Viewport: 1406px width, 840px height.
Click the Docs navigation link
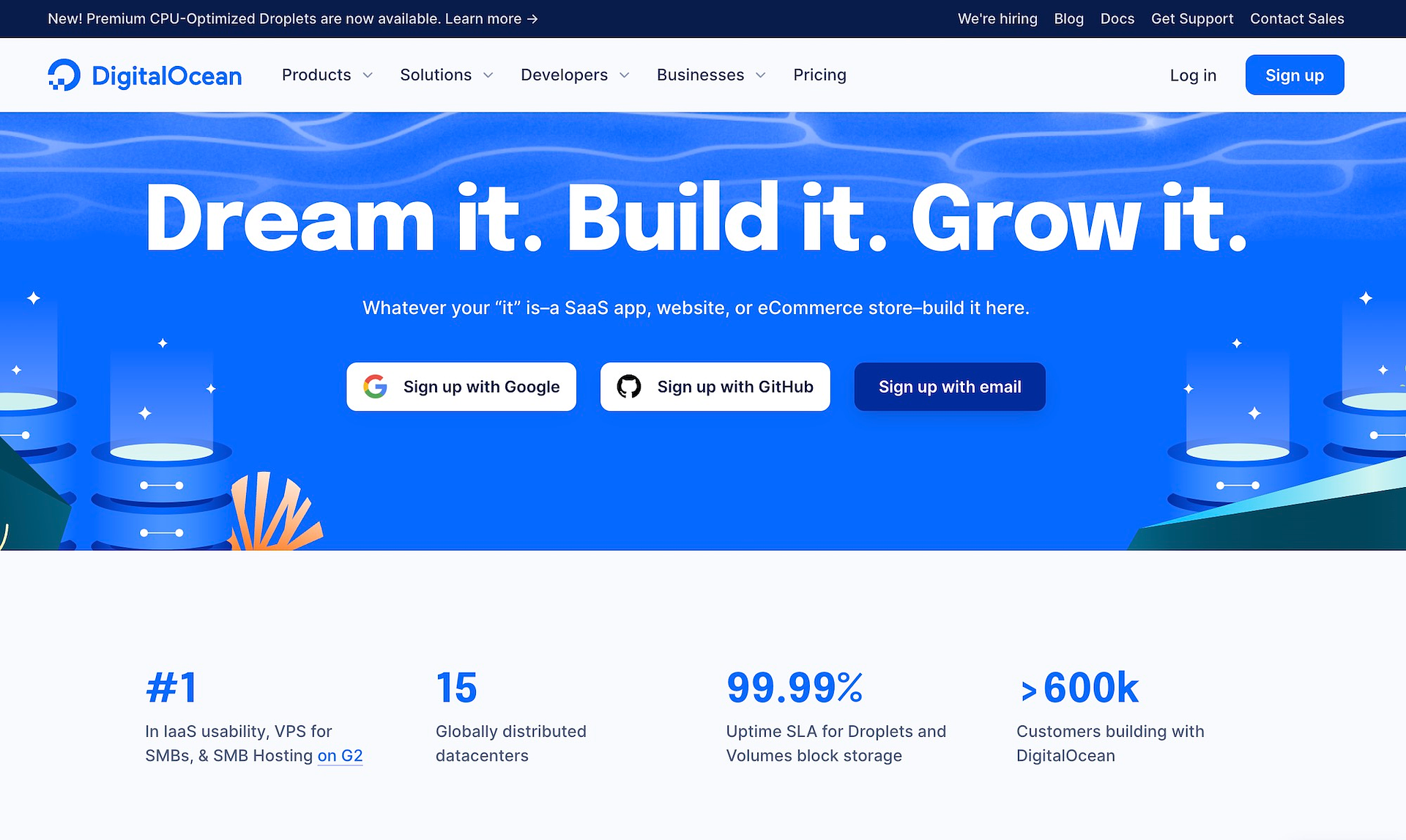coord(1117,19)
